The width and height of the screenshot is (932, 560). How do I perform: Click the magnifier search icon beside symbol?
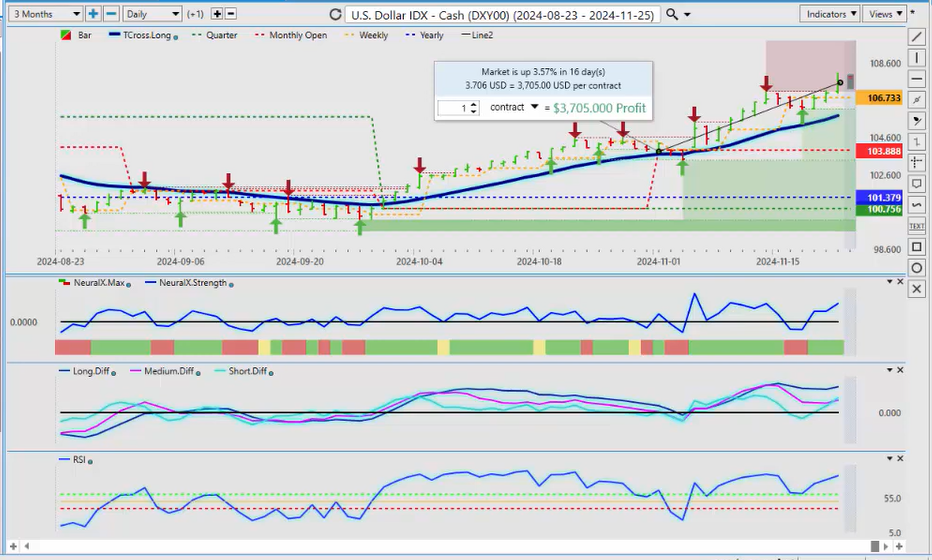click(672, 14)
